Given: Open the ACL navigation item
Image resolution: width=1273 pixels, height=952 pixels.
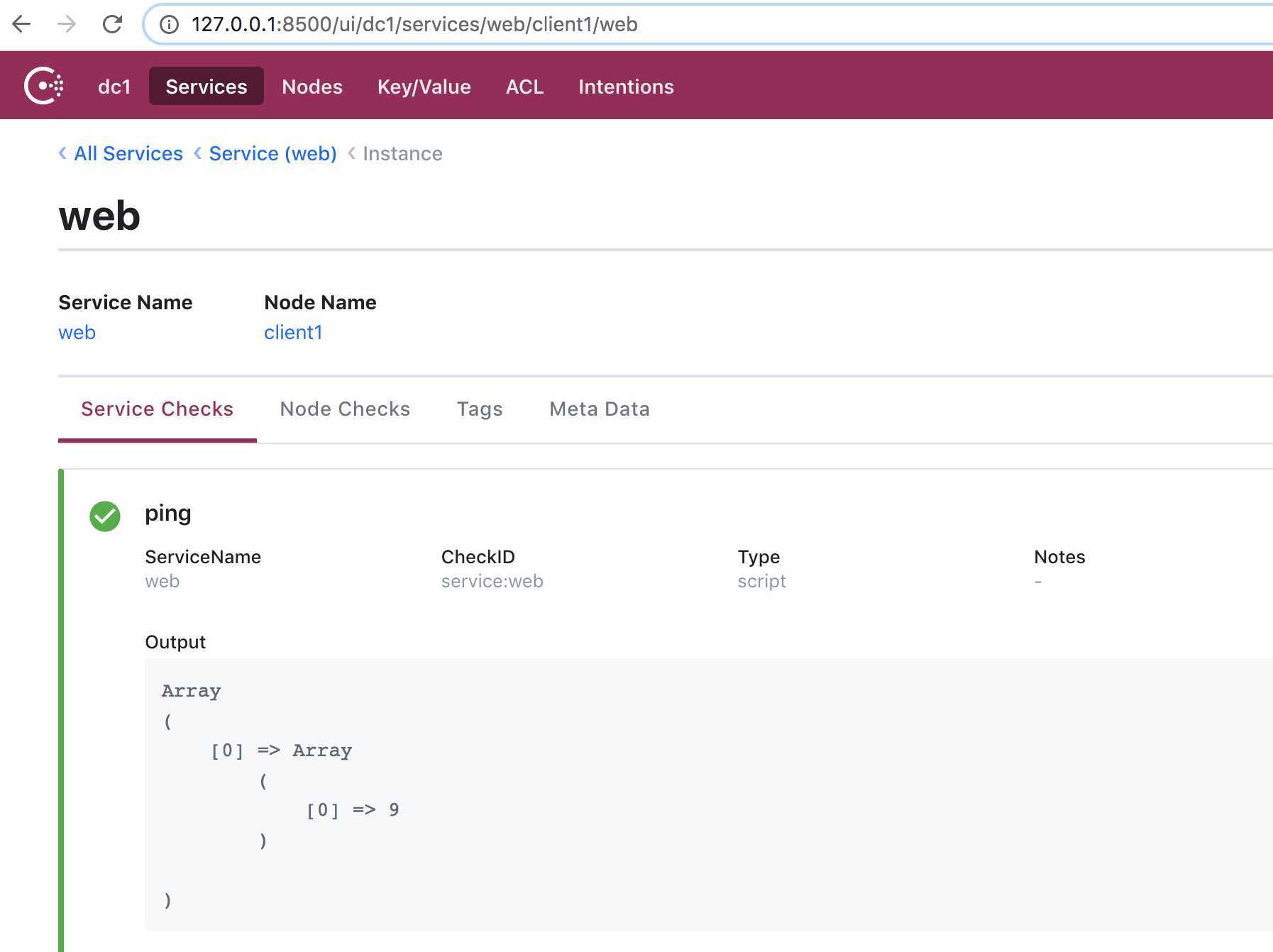Looking at the screenshot, I should 525,87.
